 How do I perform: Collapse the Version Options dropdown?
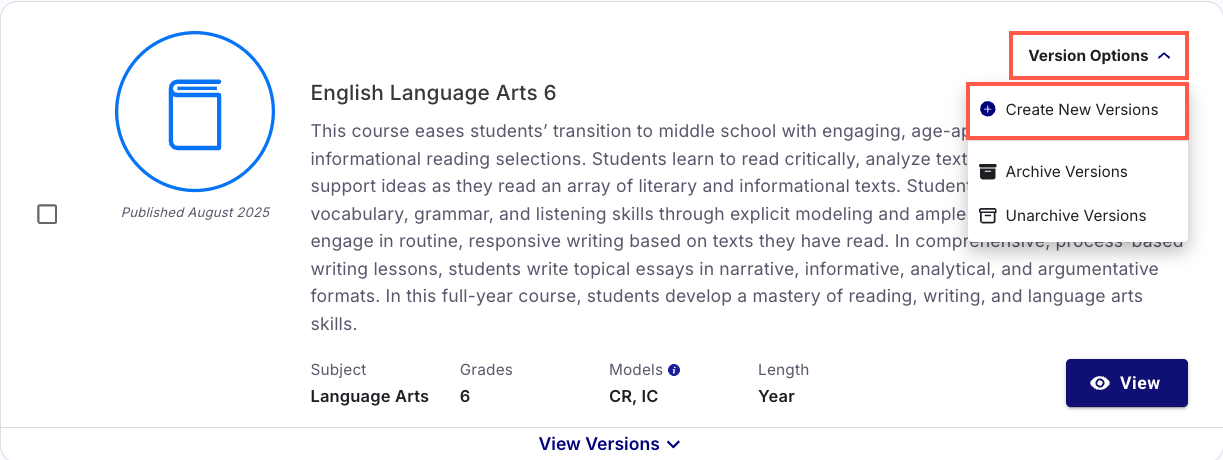[1099, 56]
